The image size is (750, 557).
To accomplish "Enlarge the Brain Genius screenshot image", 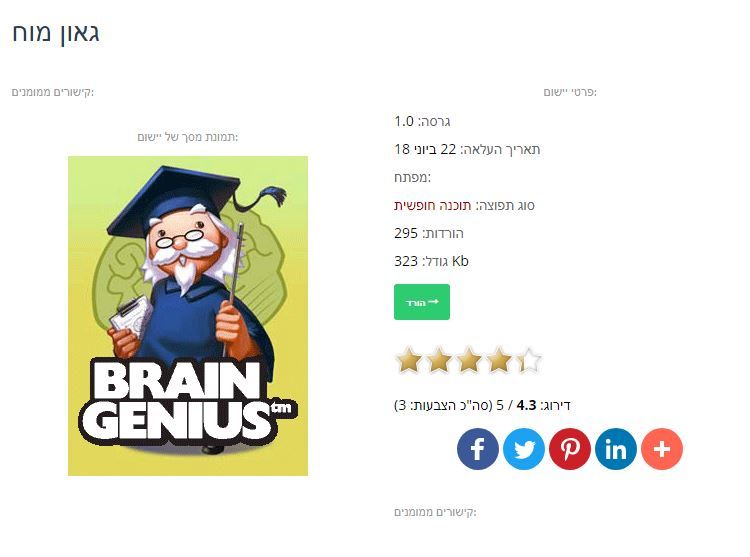I will pos(188,316).
